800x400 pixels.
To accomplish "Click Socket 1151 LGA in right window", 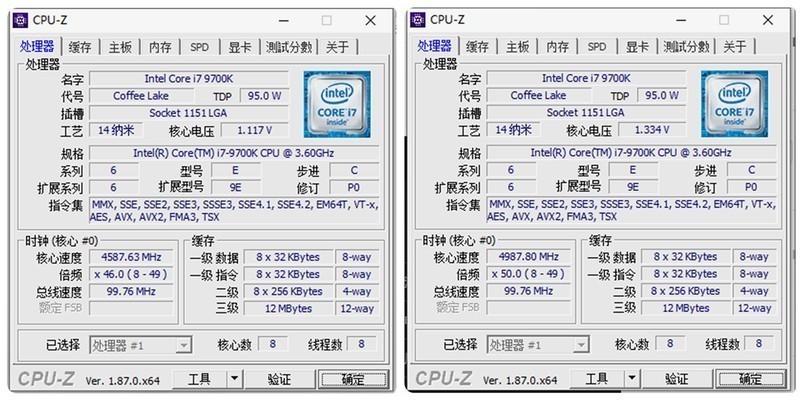I will (586, 112).
